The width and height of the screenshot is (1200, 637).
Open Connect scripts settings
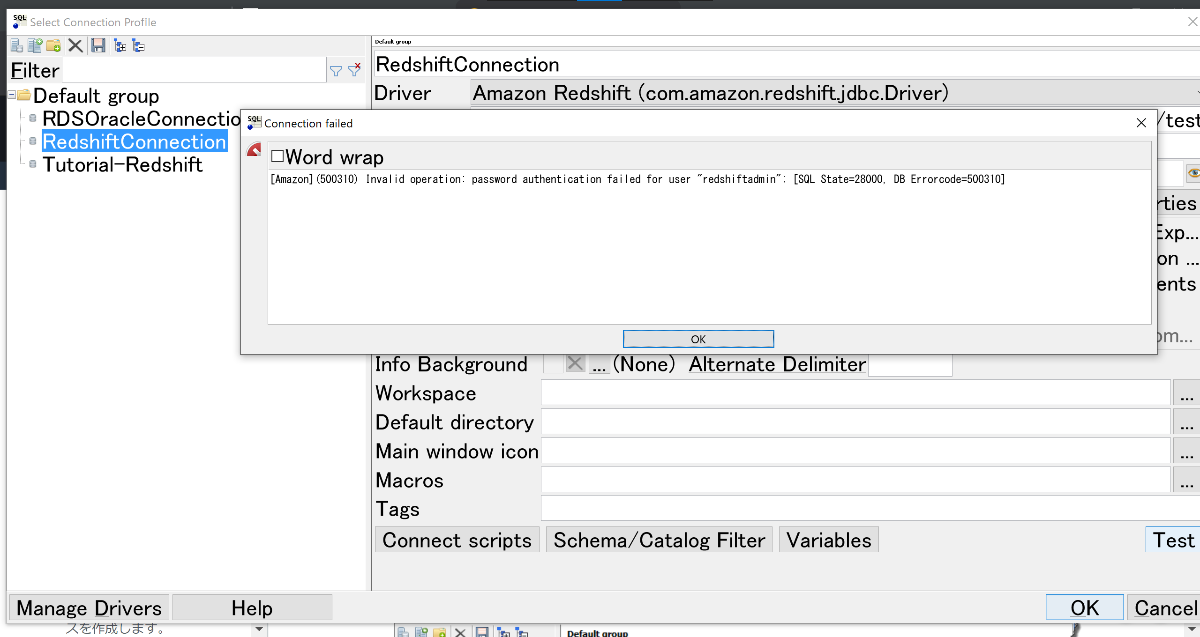click(x=457, y=540)
